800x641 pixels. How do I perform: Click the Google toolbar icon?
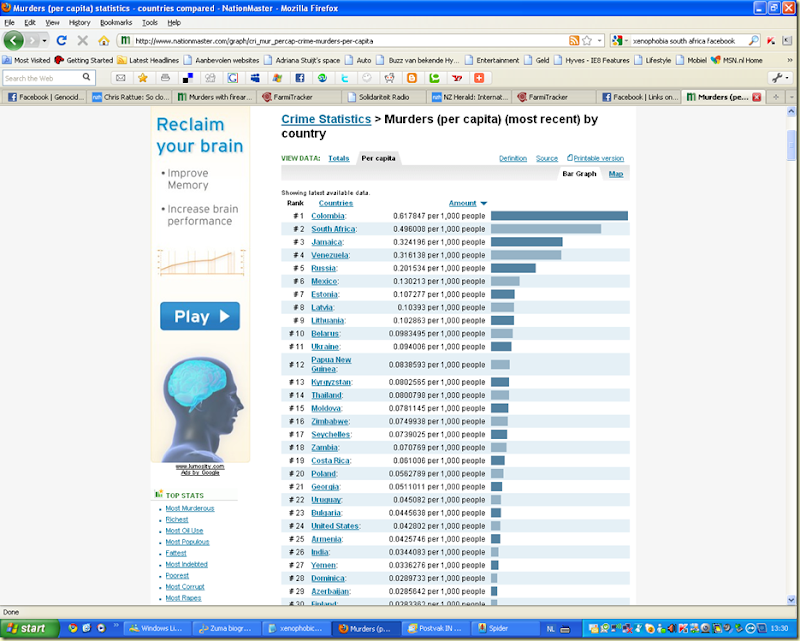(x=233, y=78)
